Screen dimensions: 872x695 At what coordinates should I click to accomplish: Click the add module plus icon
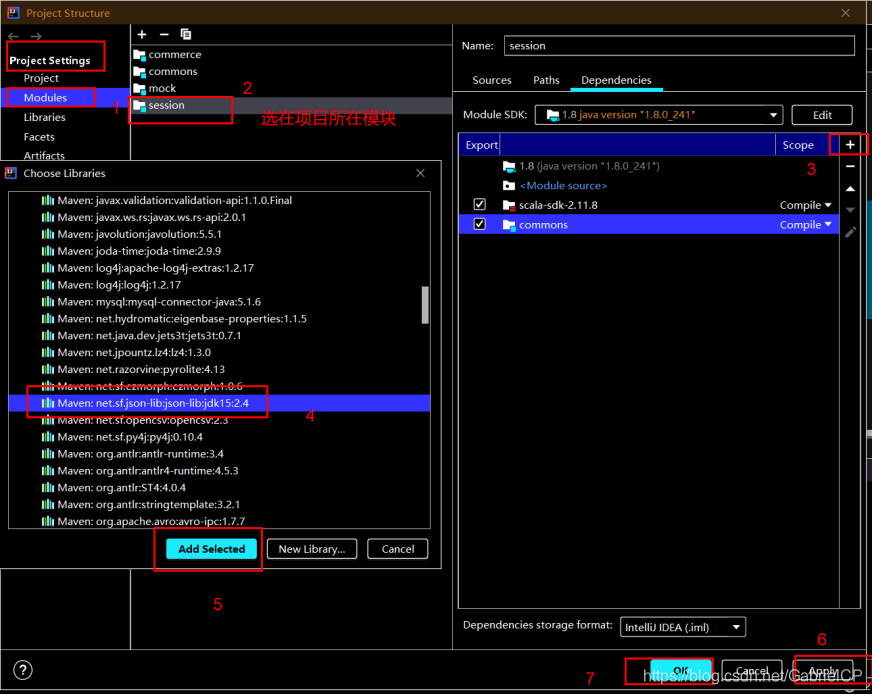(x=142, y=34)
